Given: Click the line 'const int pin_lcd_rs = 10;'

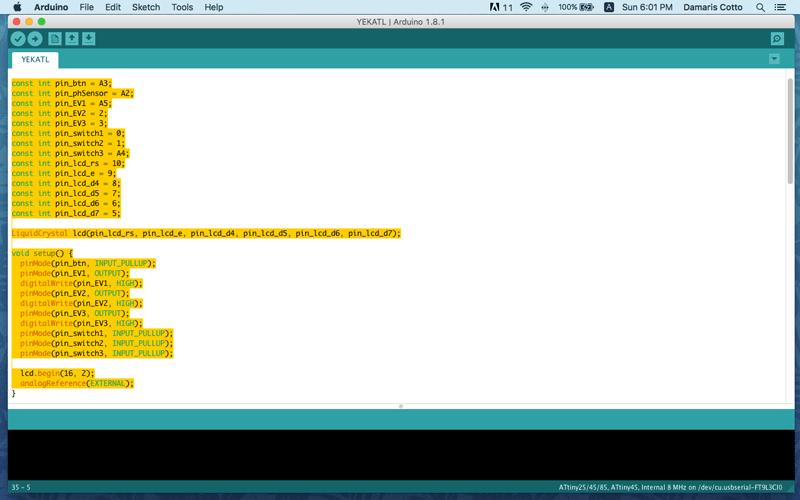Looking at the screenshot, I should [68, 163].
